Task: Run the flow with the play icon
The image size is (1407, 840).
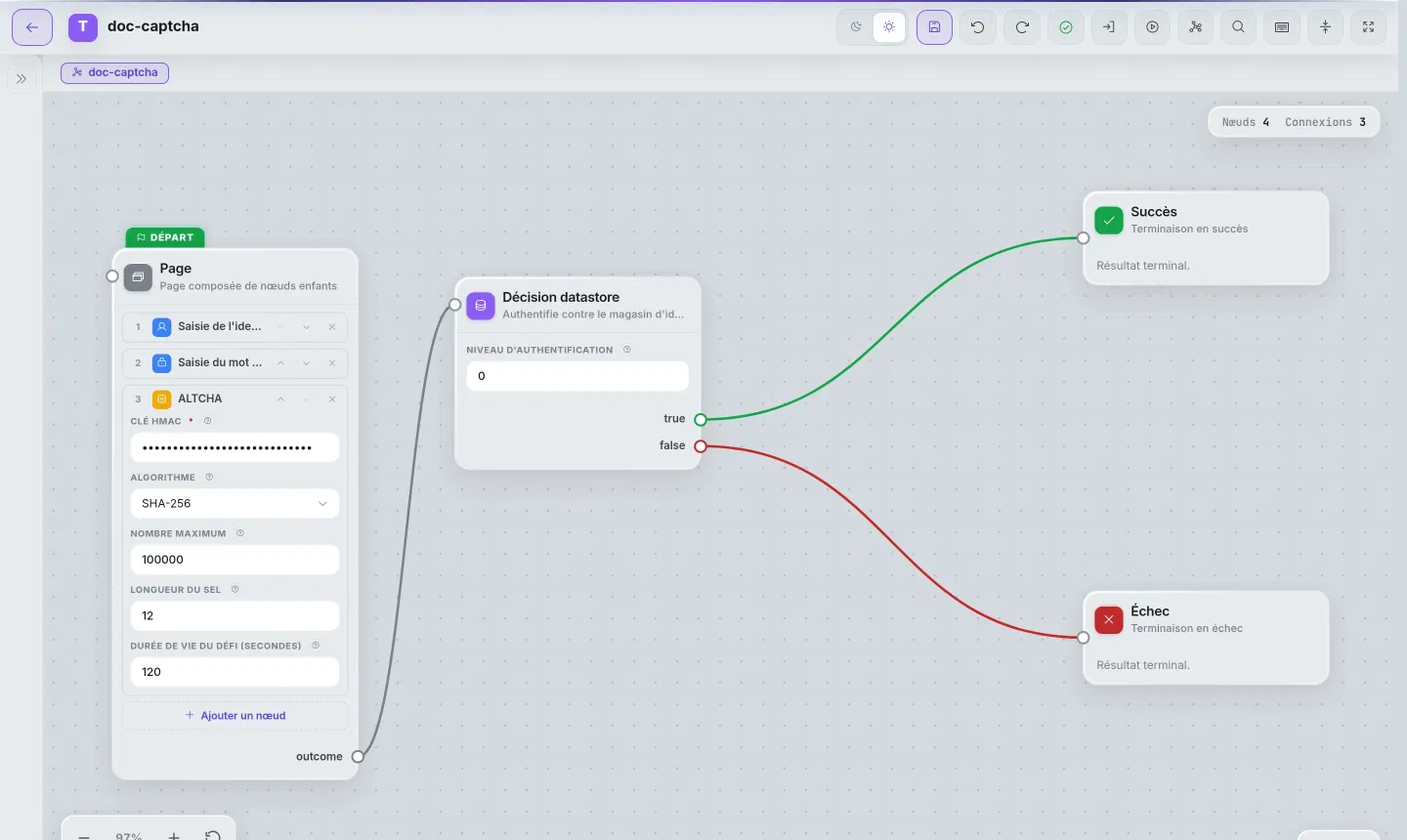Action: 1153,27
